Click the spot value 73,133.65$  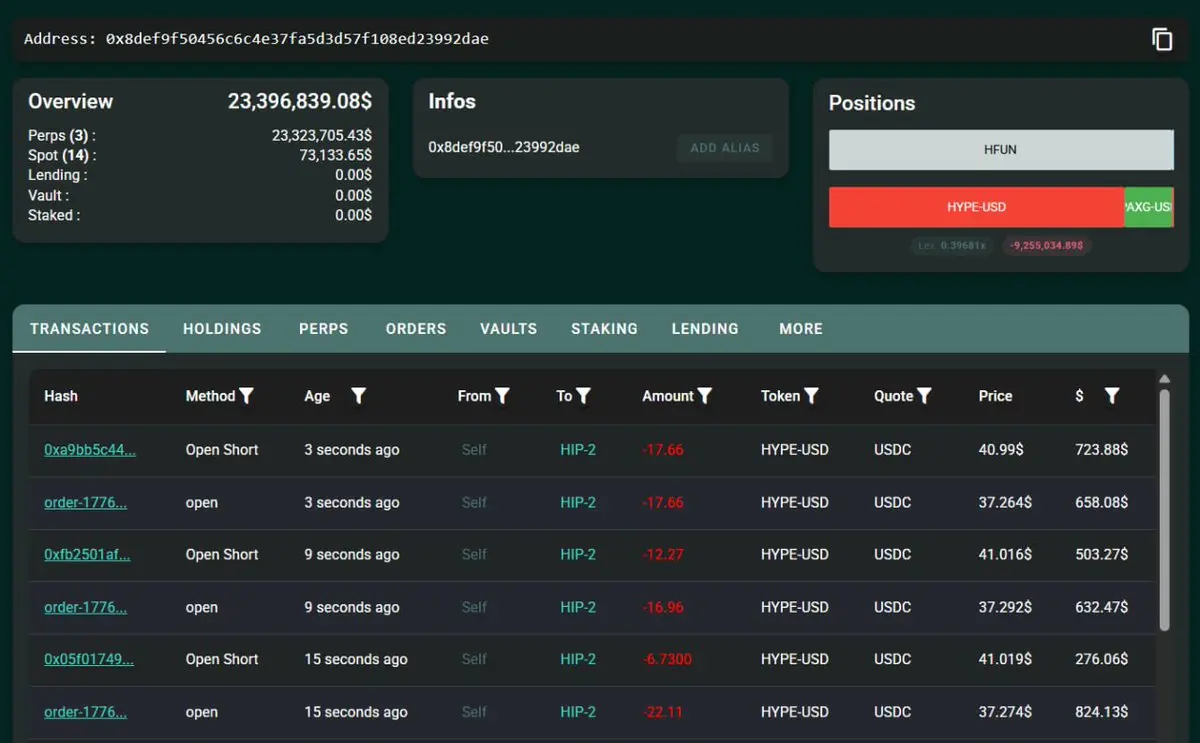click(335, 155)
